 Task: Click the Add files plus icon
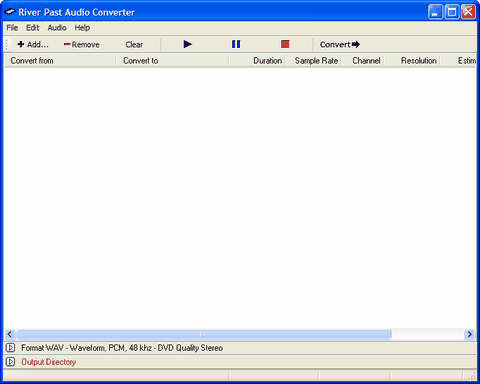click(x=21, y=44)
